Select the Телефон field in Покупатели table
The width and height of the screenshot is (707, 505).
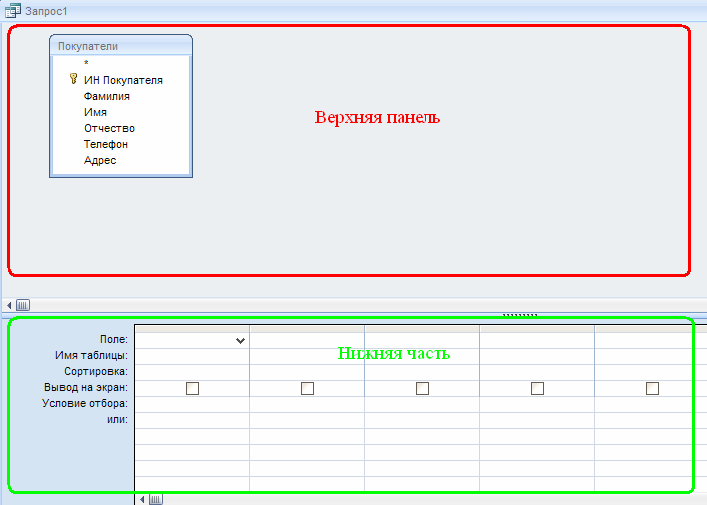click(x=106, y=144)
